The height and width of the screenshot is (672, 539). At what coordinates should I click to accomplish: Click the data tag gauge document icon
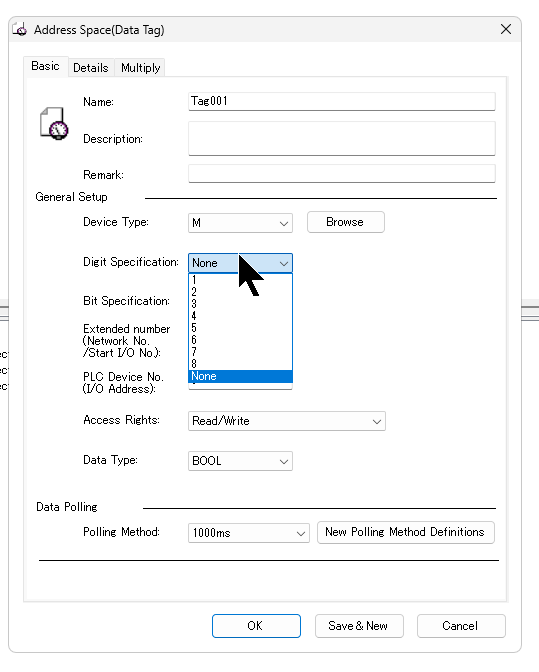54,123
